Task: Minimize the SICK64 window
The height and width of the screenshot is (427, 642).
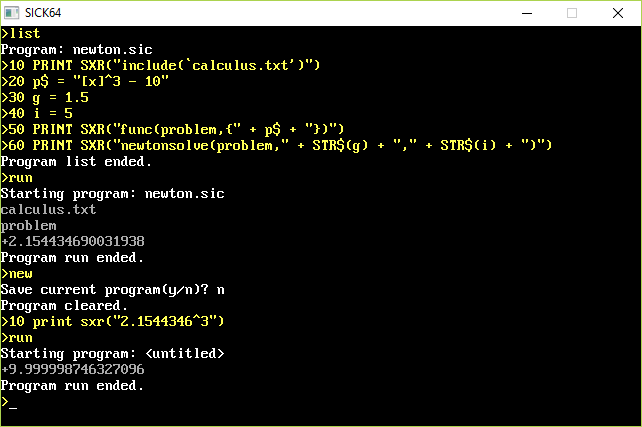Action: click(x=527, y=13)
